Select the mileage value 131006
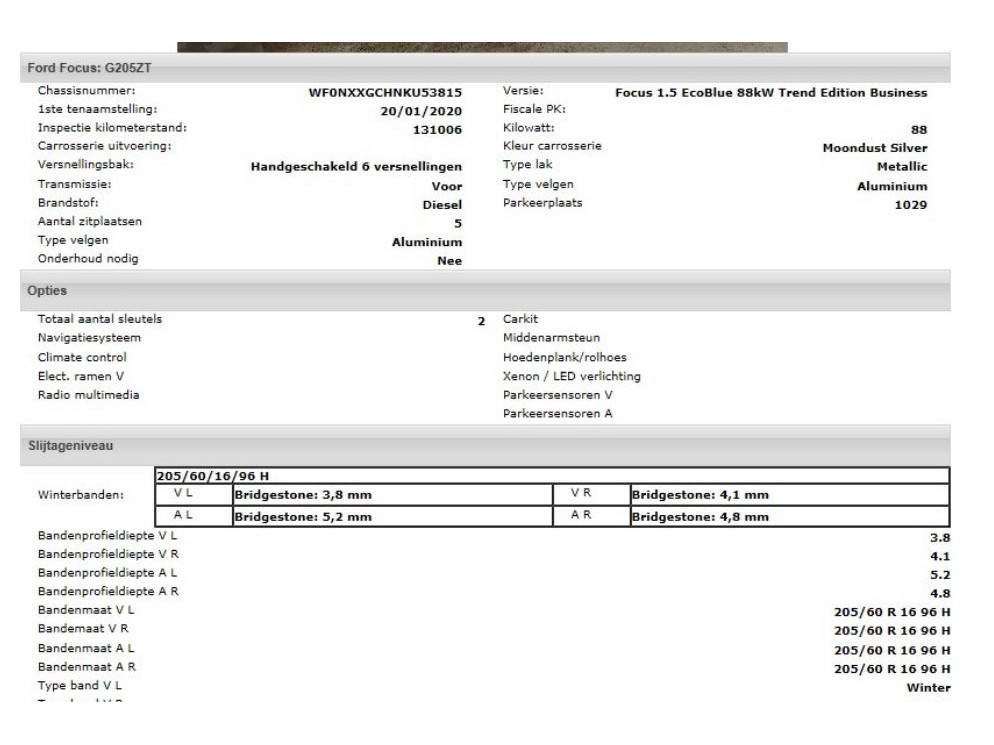994x745 pixels. pos(437,129)
